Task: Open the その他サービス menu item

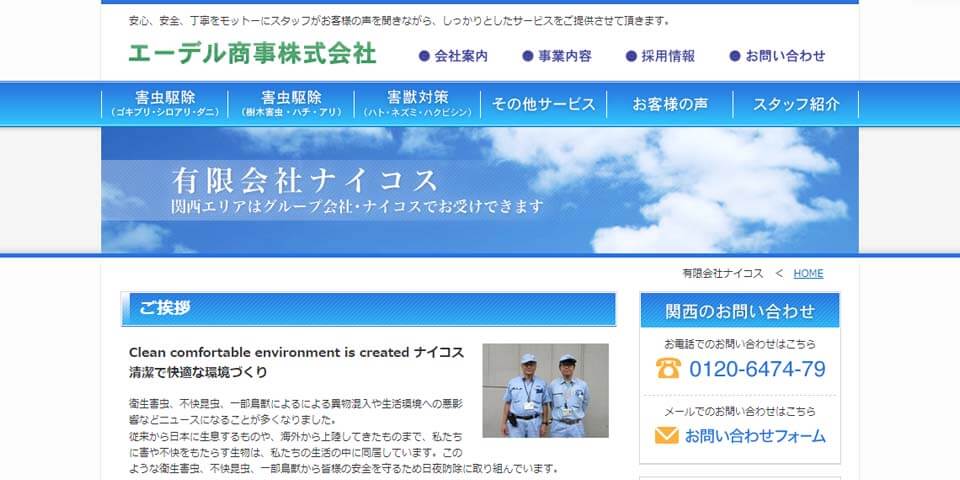Action: (x=544, y=104)
